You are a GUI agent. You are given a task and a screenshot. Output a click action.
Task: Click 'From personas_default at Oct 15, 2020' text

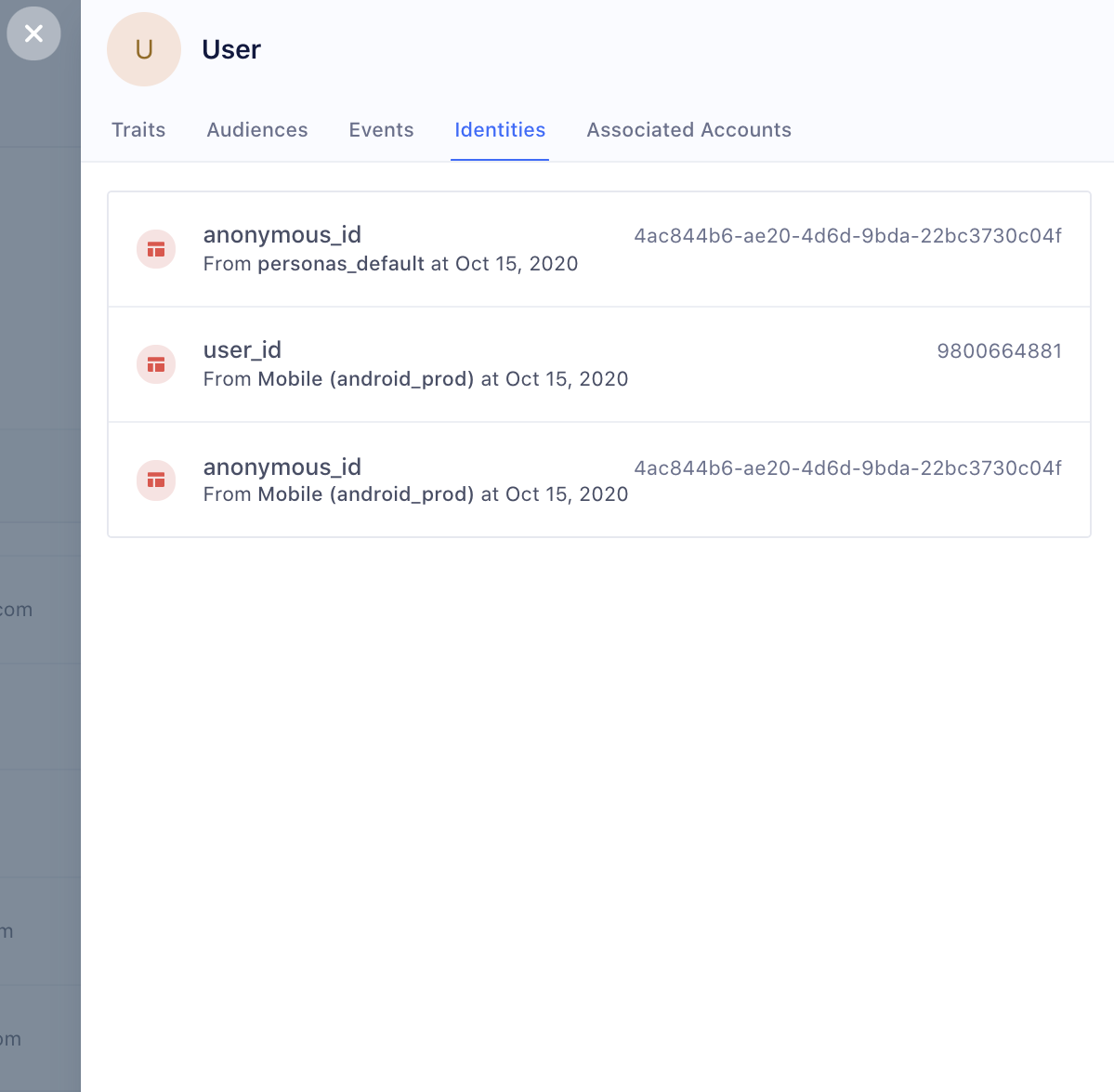pyautogui.click(x=391, y=264)
